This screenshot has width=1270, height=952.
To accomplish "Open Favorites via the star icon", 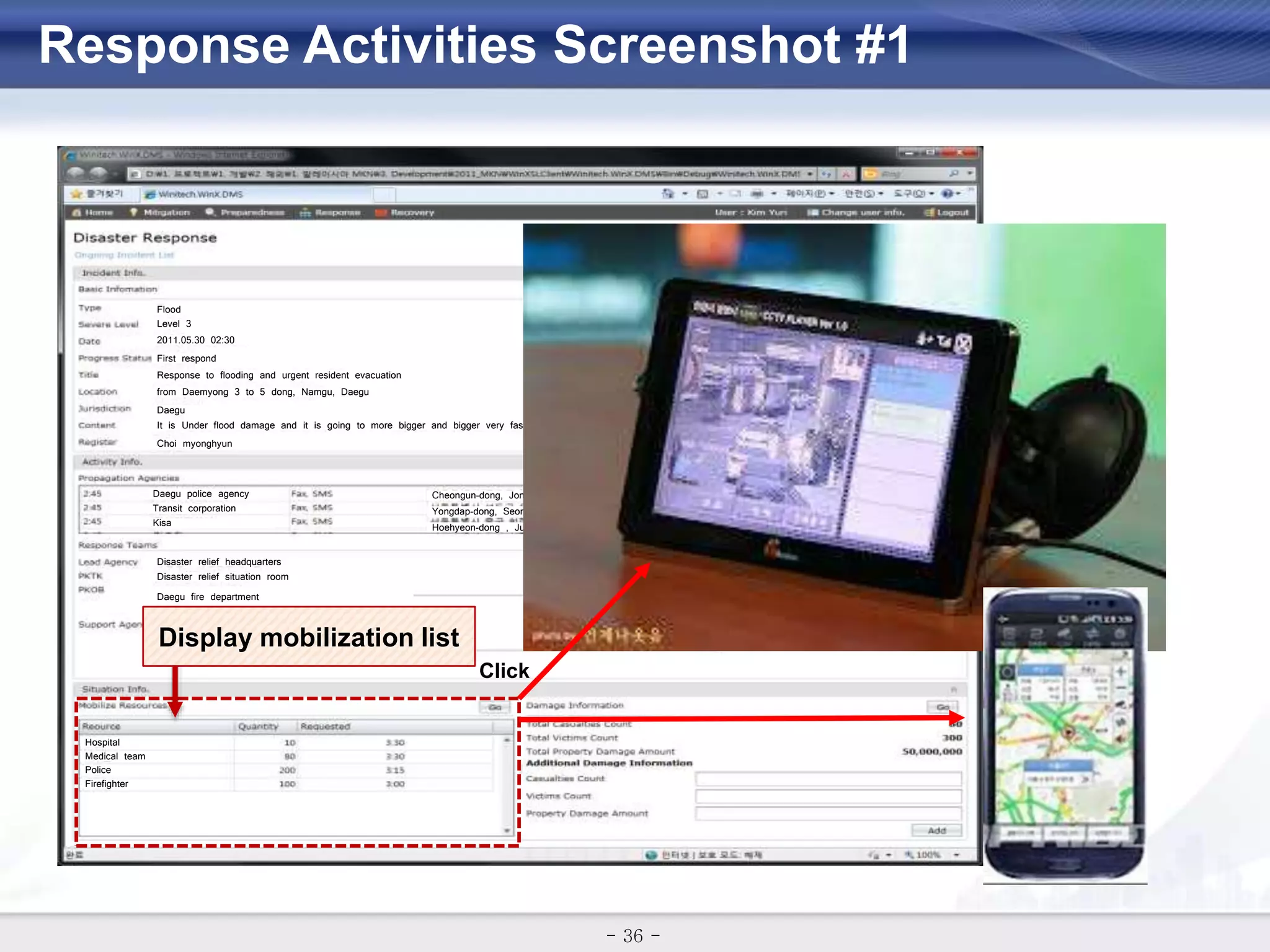I will (x=77, y=194).
